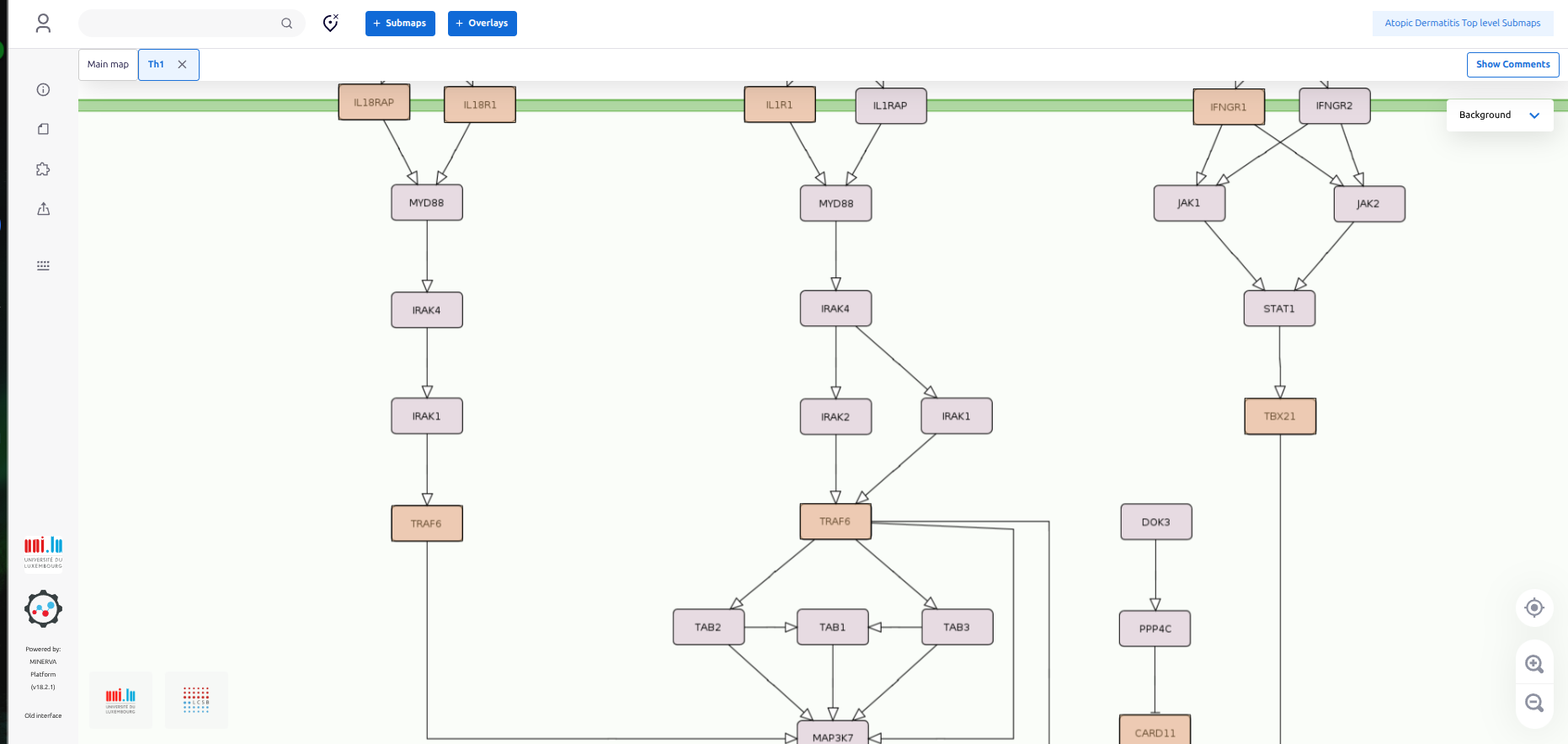Select the STAT1 node on map
This screenshot has width=1568, height=744.
pos(1278,309)
